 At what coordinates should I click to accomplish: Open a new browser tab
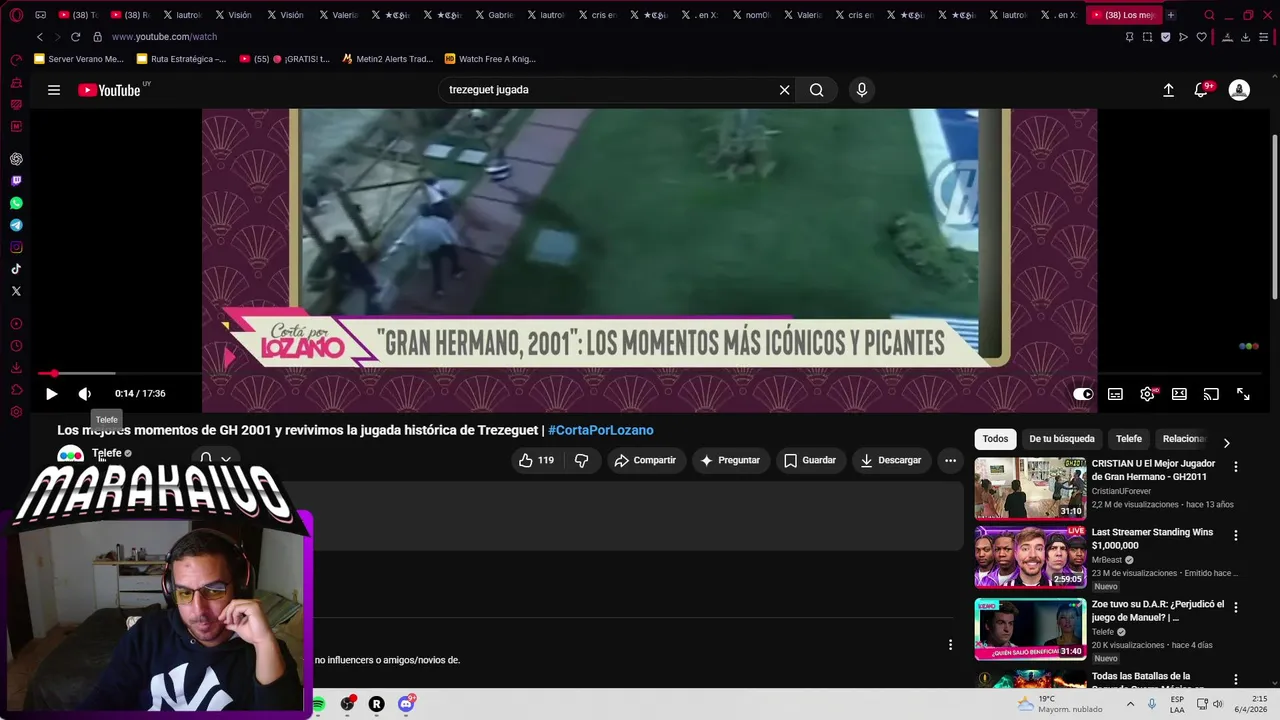tap(1171, 15)
